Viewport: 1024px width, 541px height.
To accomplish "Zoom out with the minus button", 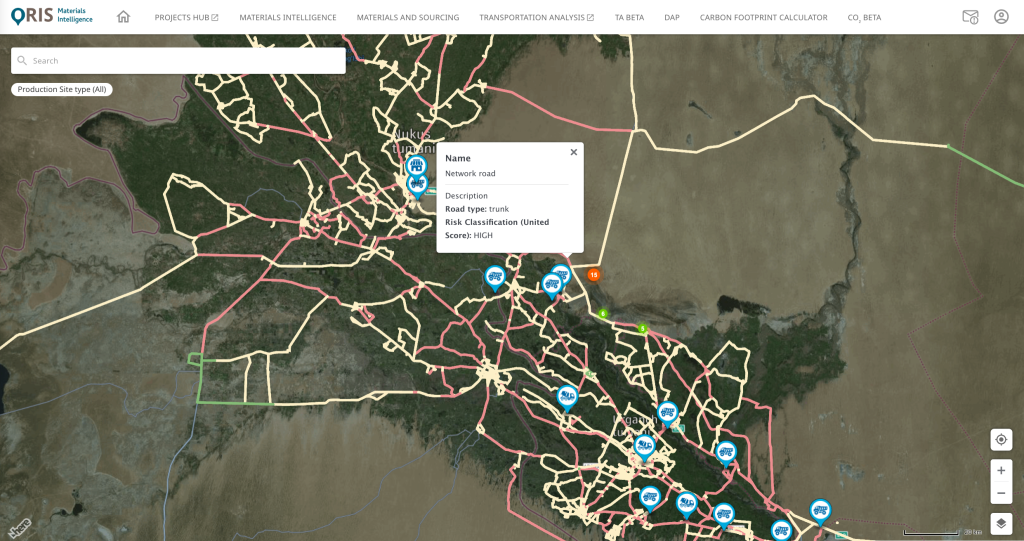I will [x=1001, y=493].
